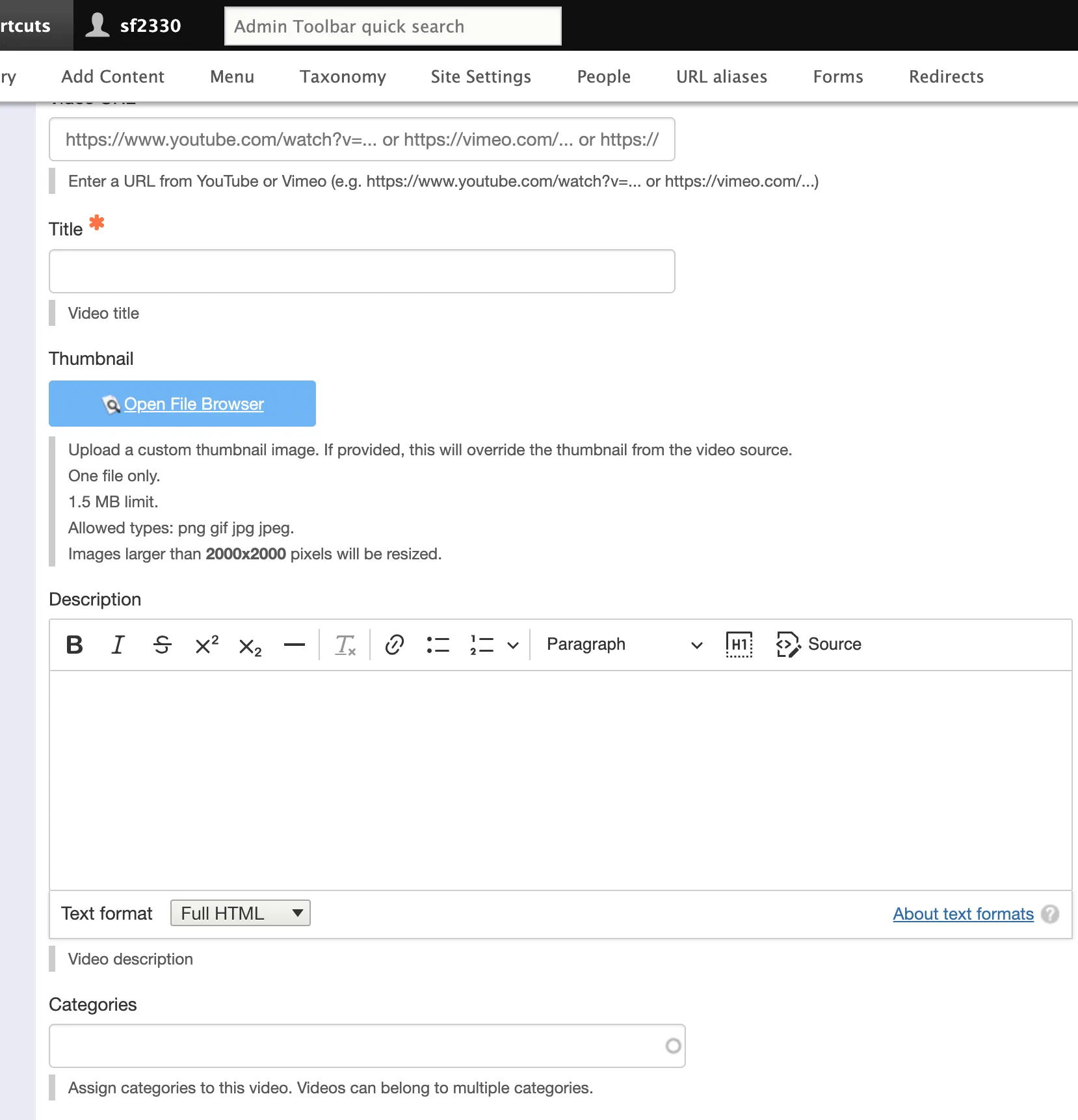The width and height of the screenshot is (1078, 1120).
Task: Remove formatting with Tx icon
Action: [x=345, y=645]
